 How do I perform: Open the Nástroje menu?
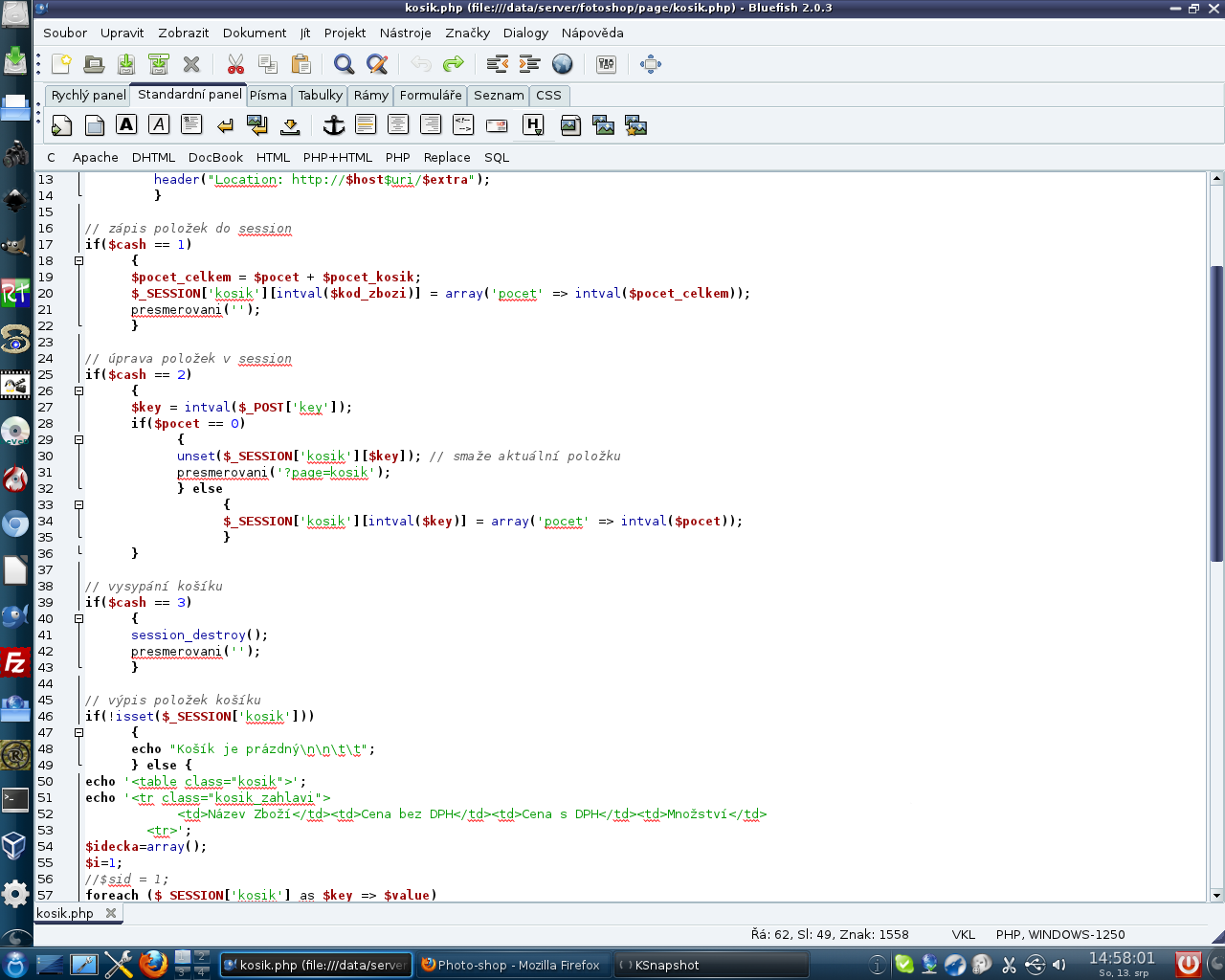click(405, 33)
